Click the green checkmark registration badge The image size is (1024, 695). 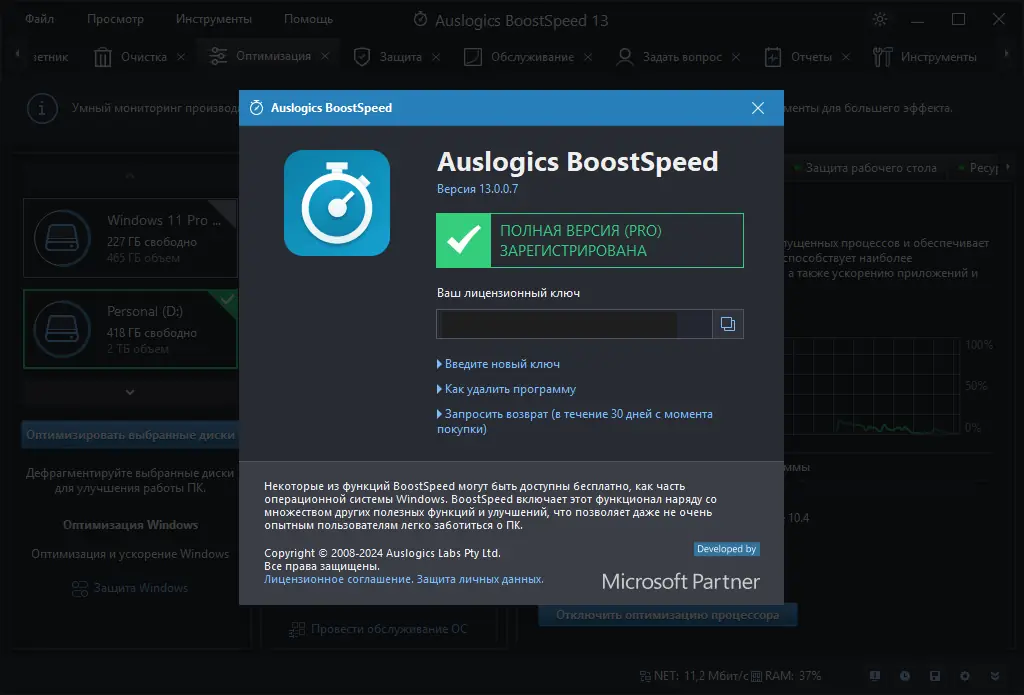coord(464,240)
